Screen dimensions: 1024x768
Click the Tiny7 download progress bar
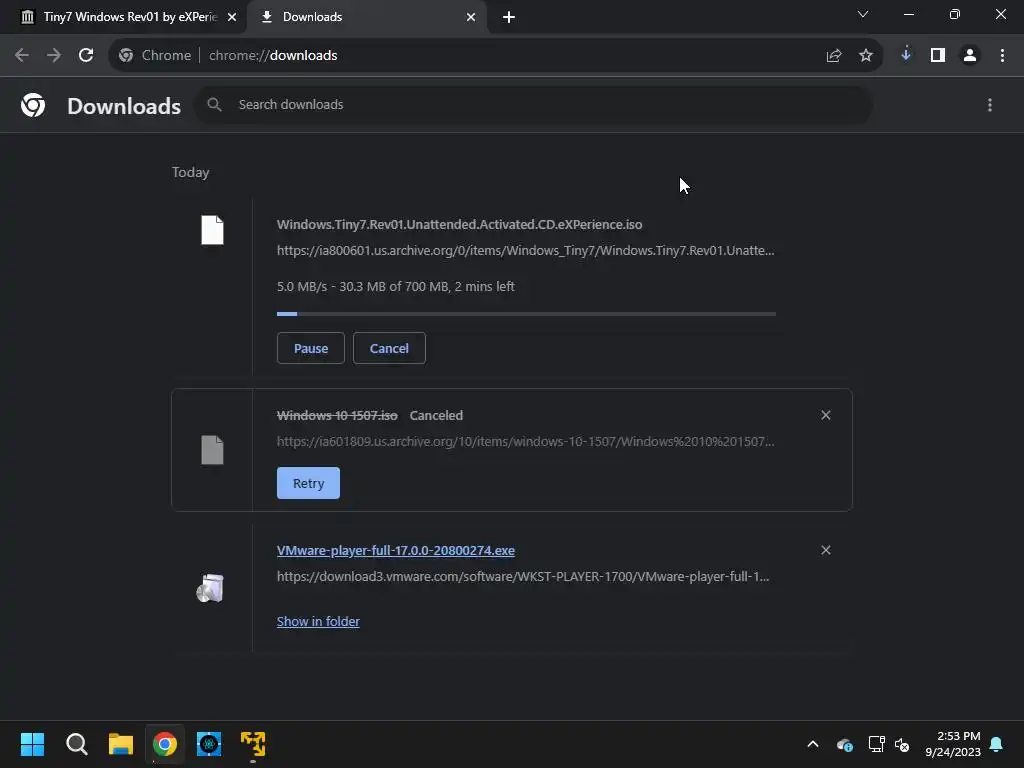click(526, 314)
